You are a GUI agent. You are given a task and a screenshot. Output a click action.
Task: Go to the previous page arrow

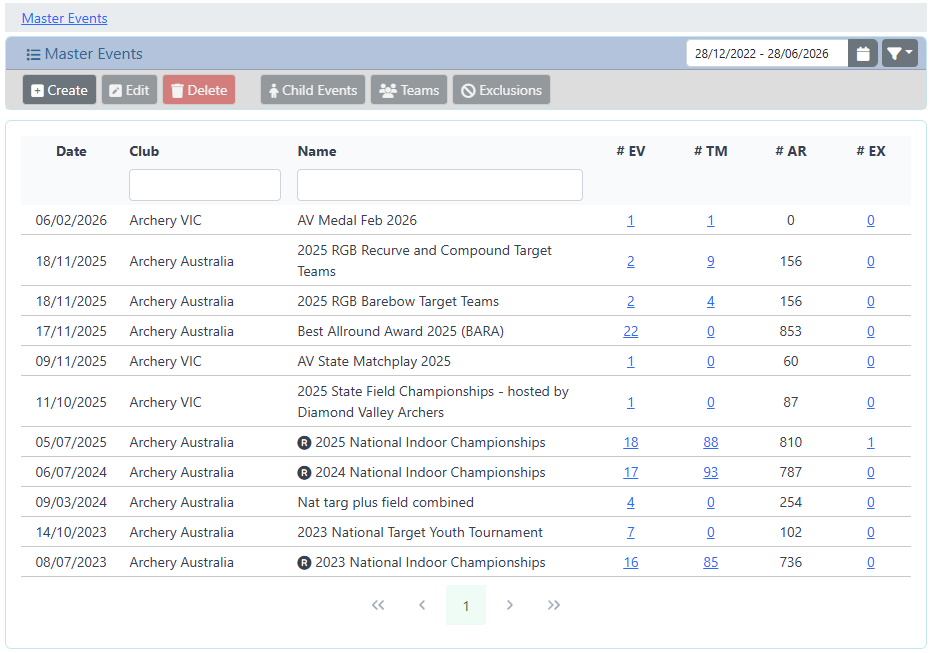click(422, 605)
